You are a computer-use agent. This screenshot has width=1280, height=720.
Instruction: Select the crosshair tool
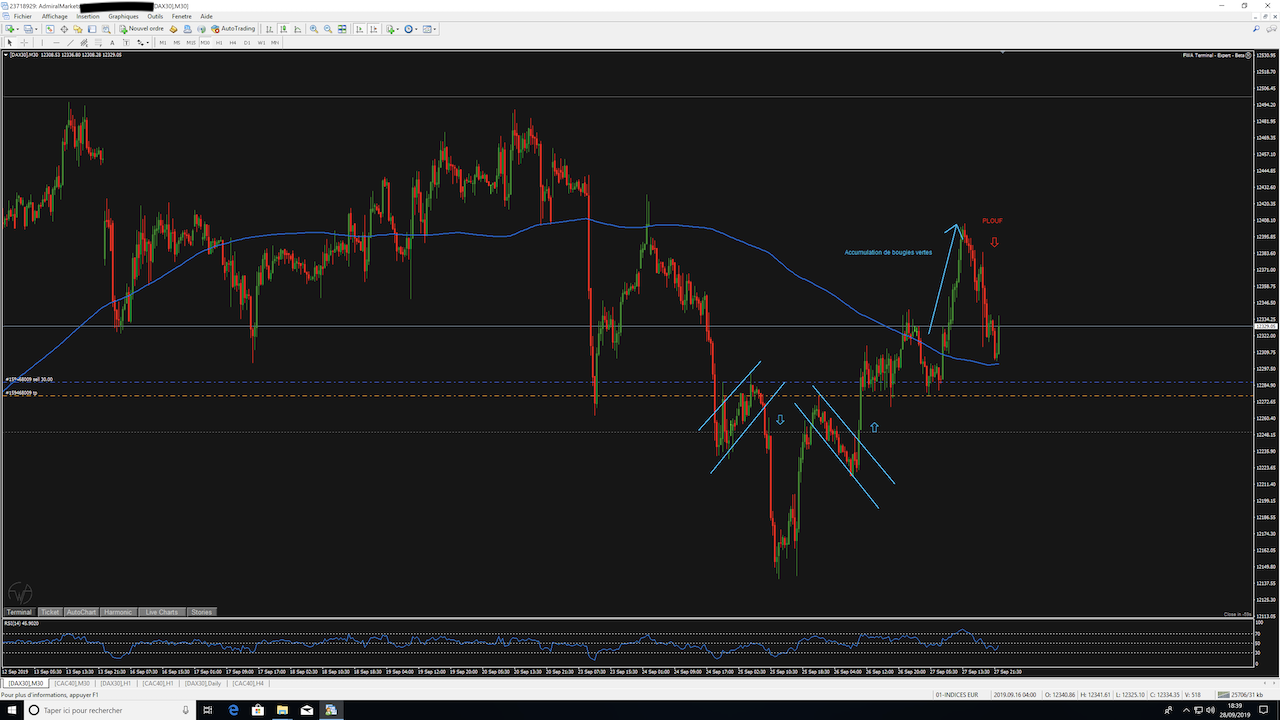click(x=24, y=43)
